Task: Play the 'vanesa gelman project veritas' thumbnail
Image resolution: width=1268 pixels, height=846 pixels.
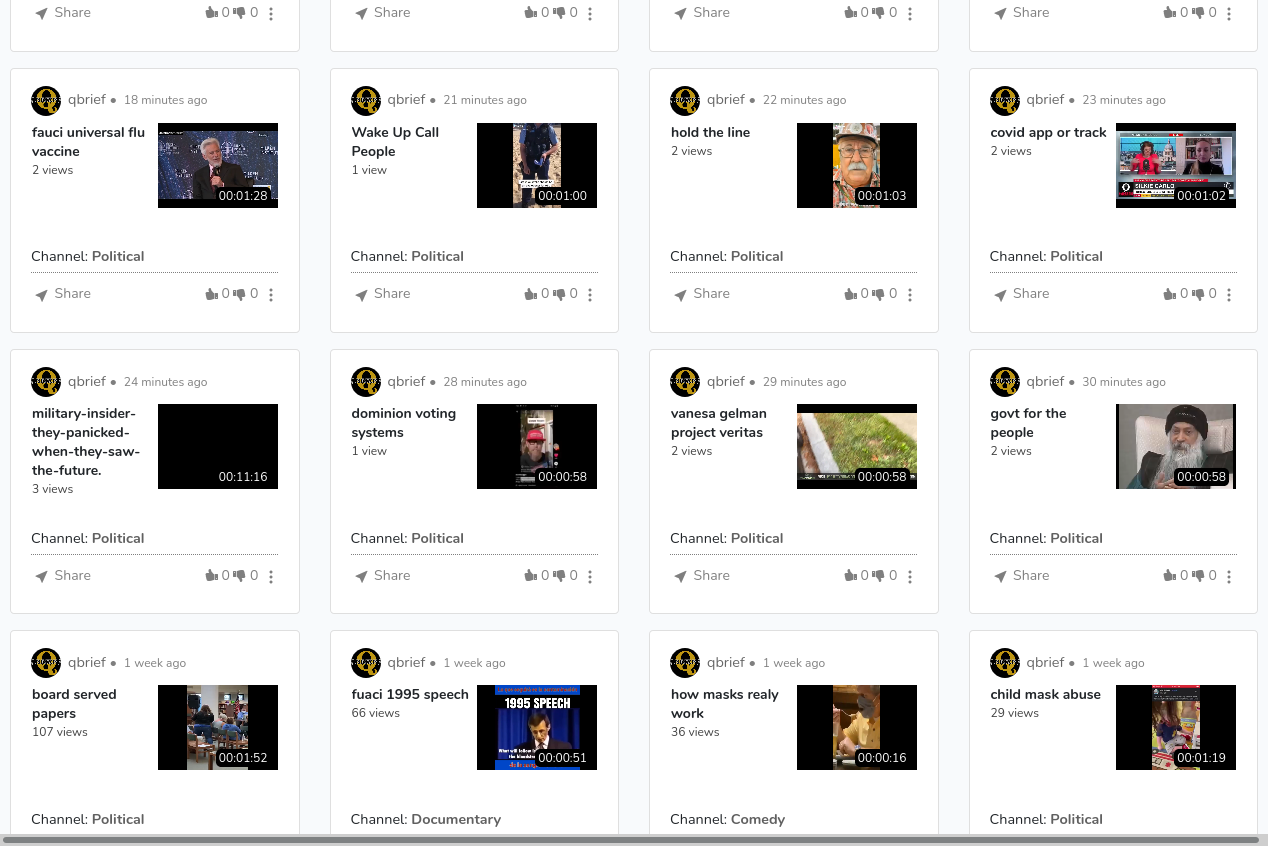Action: point(857,446)
